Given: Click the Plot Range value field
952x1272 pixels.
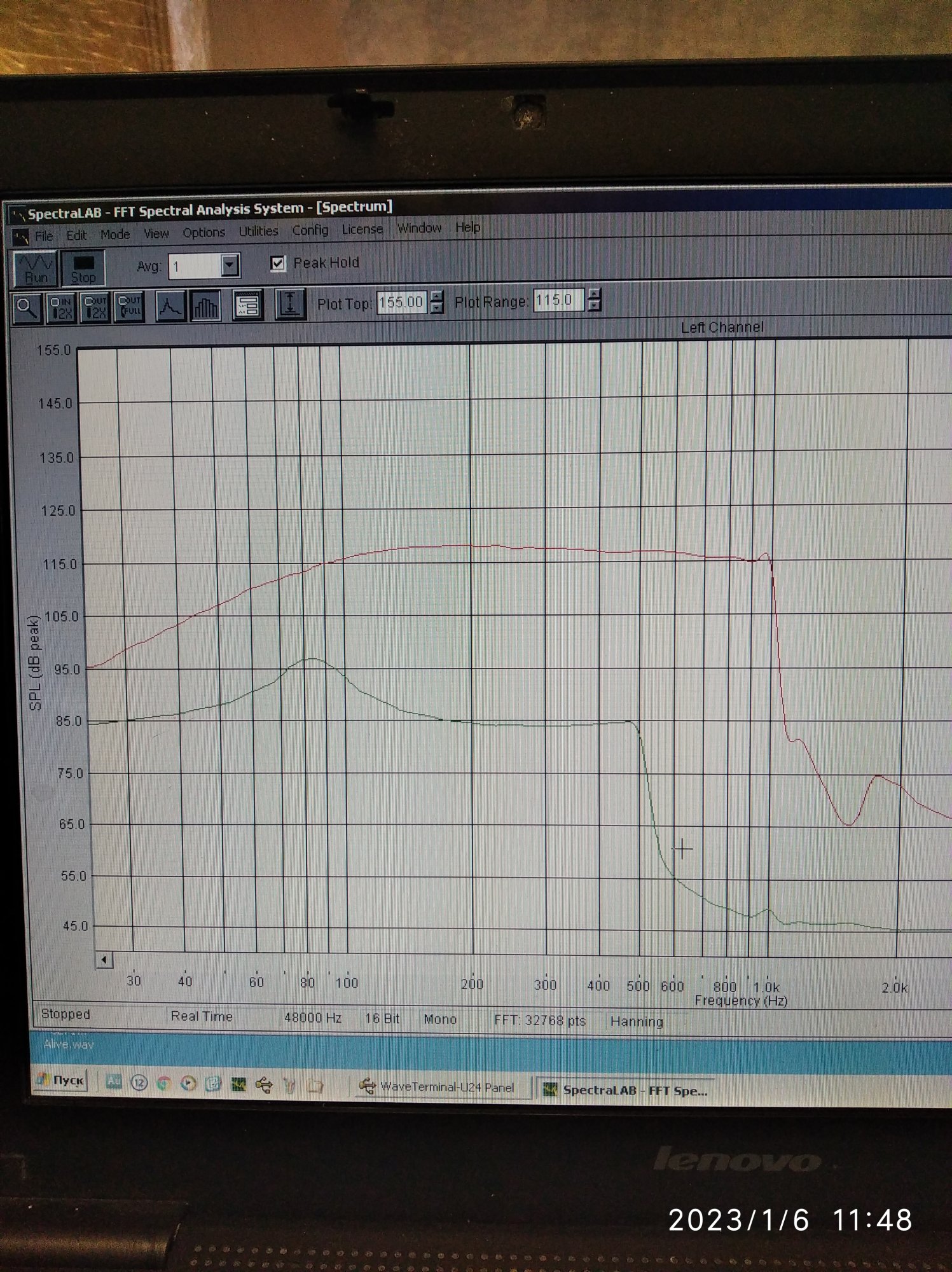Looking at the screenshot, I should [560, 300].
